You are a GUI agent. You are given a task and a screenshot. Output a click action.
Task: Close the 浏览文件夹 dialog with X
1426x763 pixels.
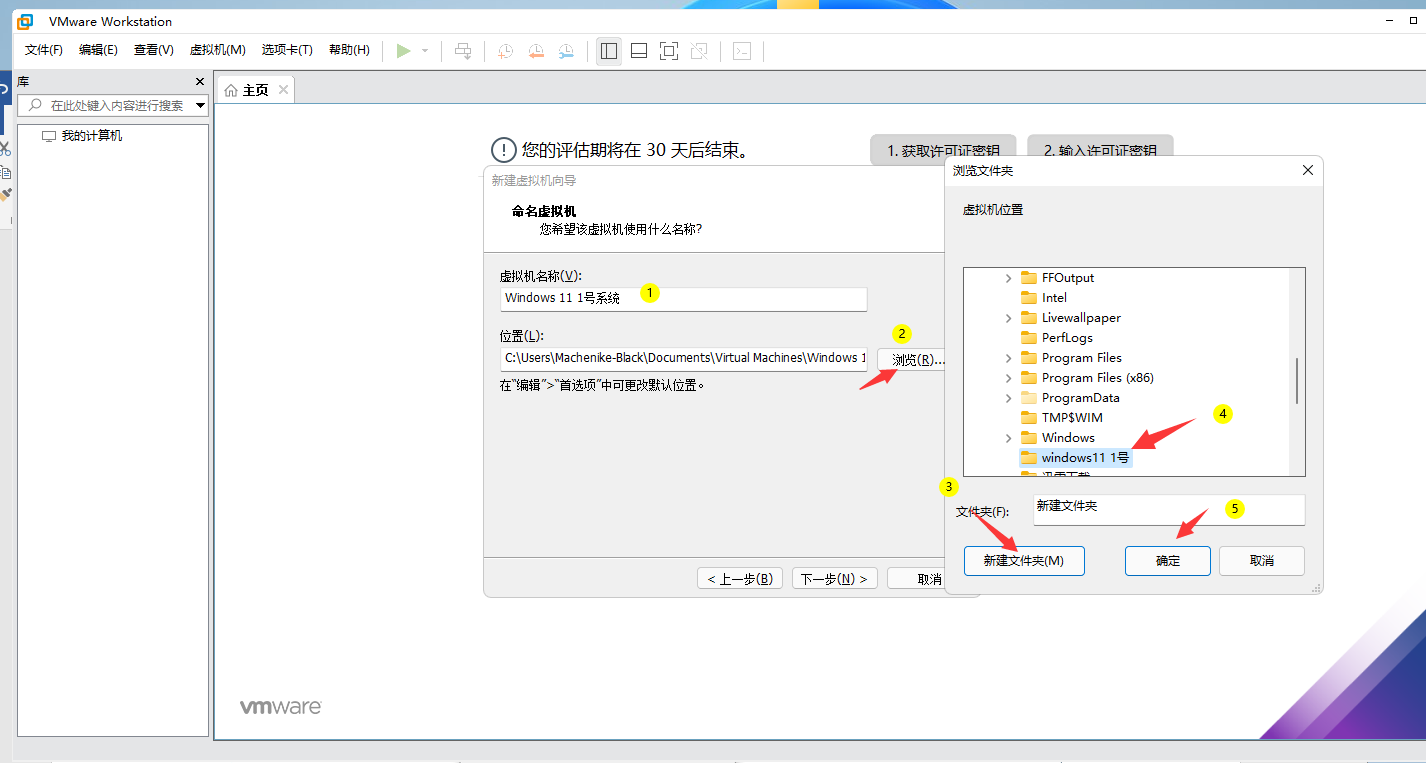pos(1307,171)
